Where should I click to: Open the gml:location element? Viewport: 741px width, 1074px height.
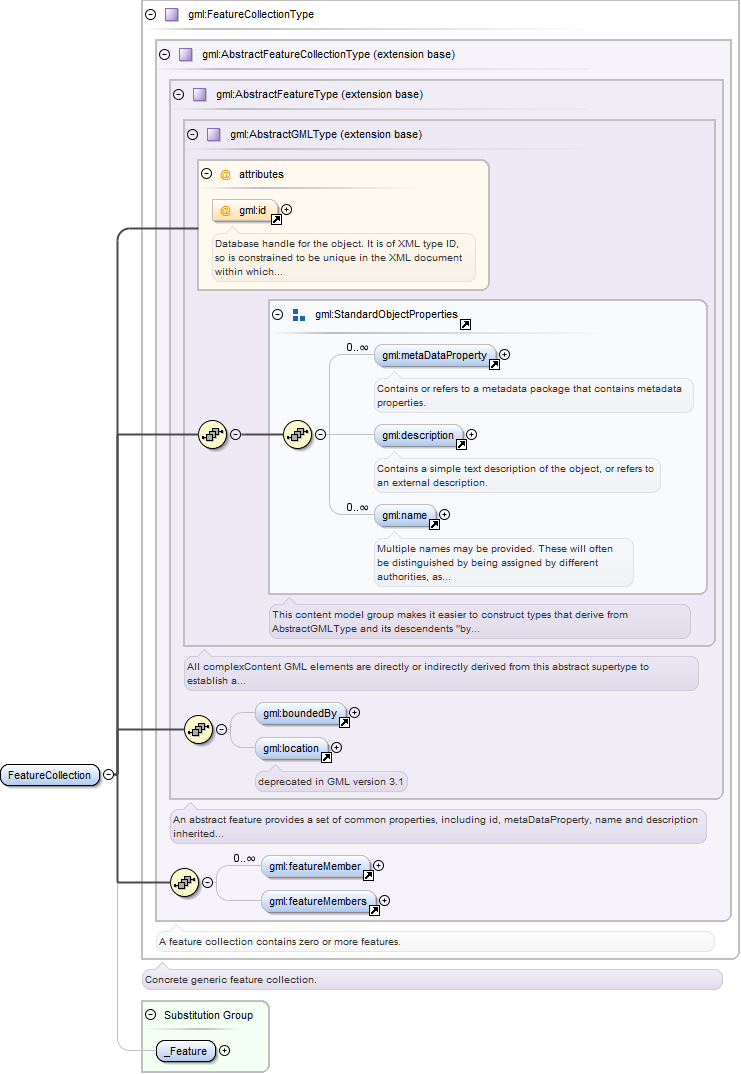click(291, 749)
